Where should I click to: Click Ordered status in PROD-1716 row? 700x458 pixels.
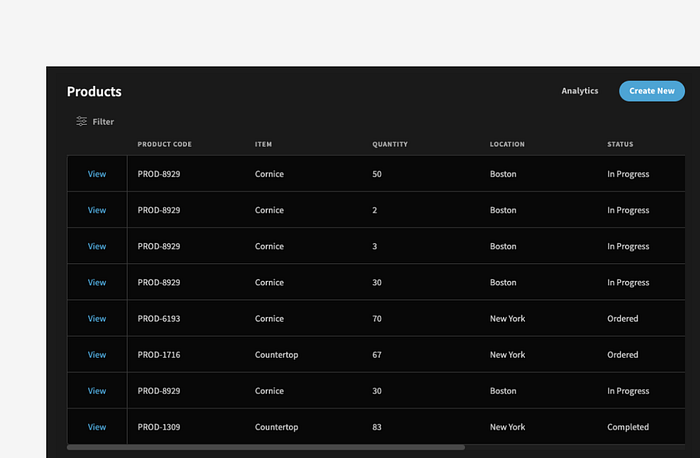[622, 355]
